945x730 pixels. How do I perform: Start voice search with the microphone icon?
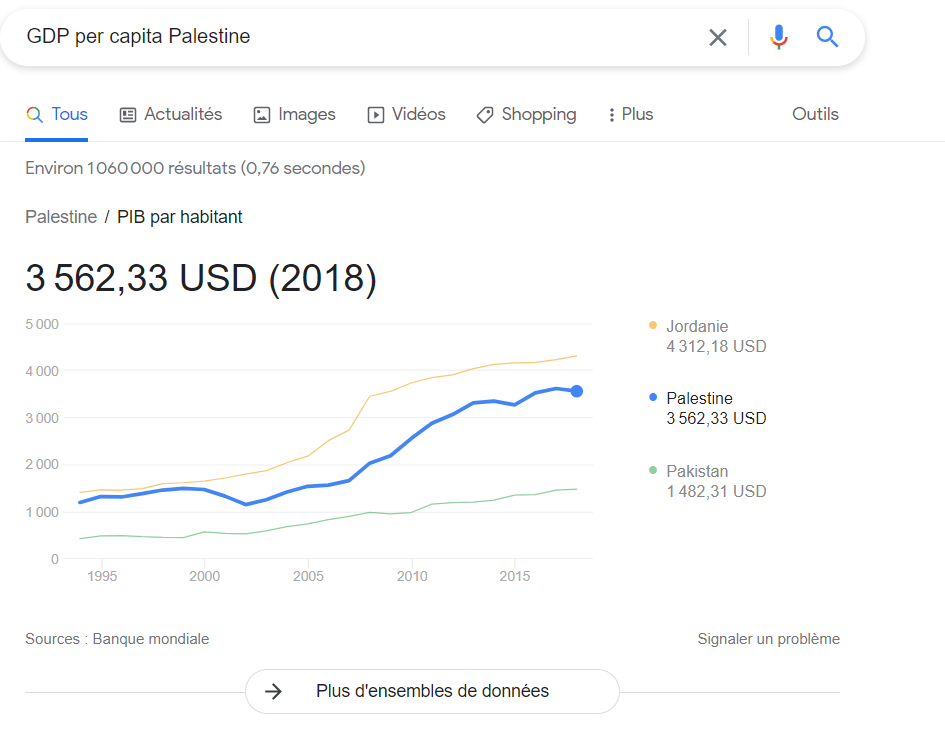tap(779, 37)
